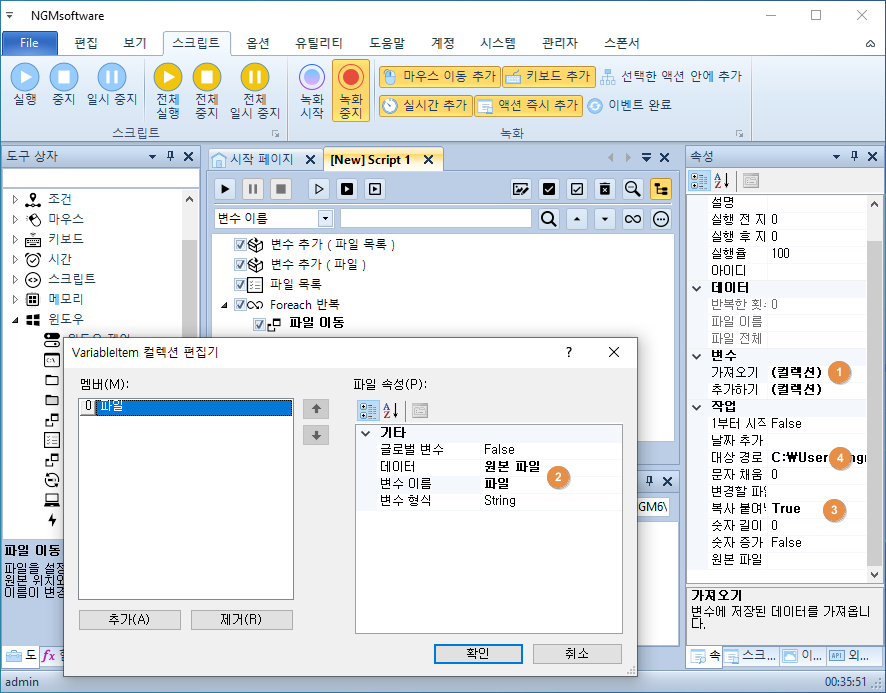The width and height of the screenshot is (886, 693).
Task: Click 가져오기 (컬렉션) property value
Action: 796,373
